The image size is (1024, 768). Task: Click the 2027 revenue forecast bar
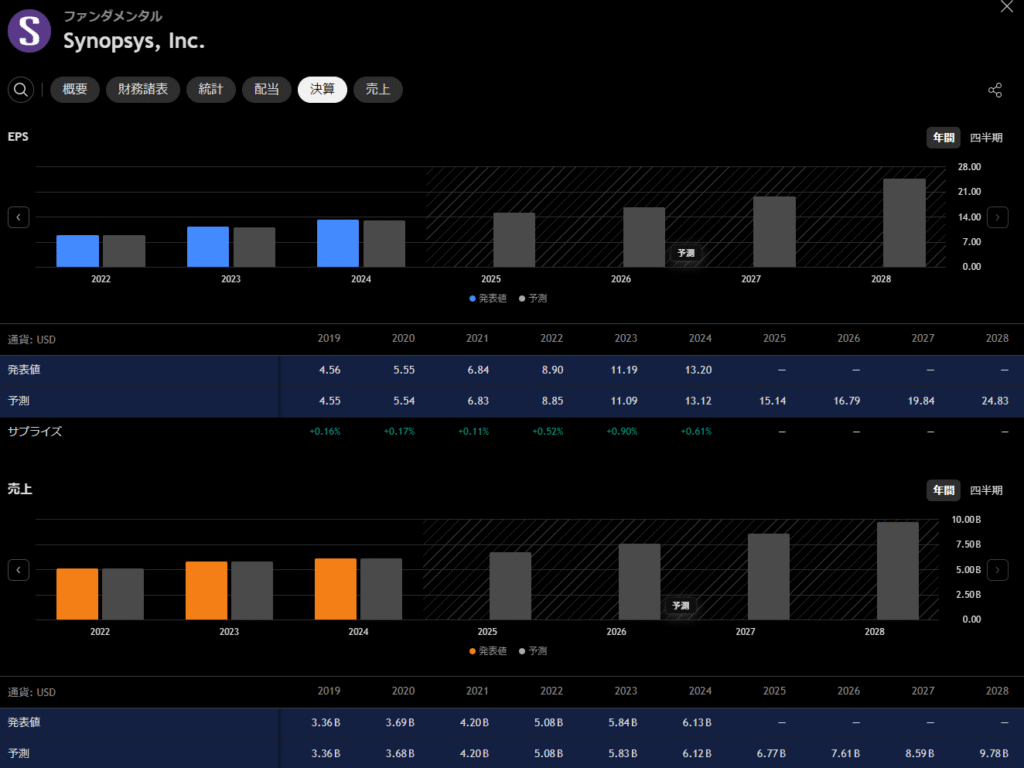769,577
